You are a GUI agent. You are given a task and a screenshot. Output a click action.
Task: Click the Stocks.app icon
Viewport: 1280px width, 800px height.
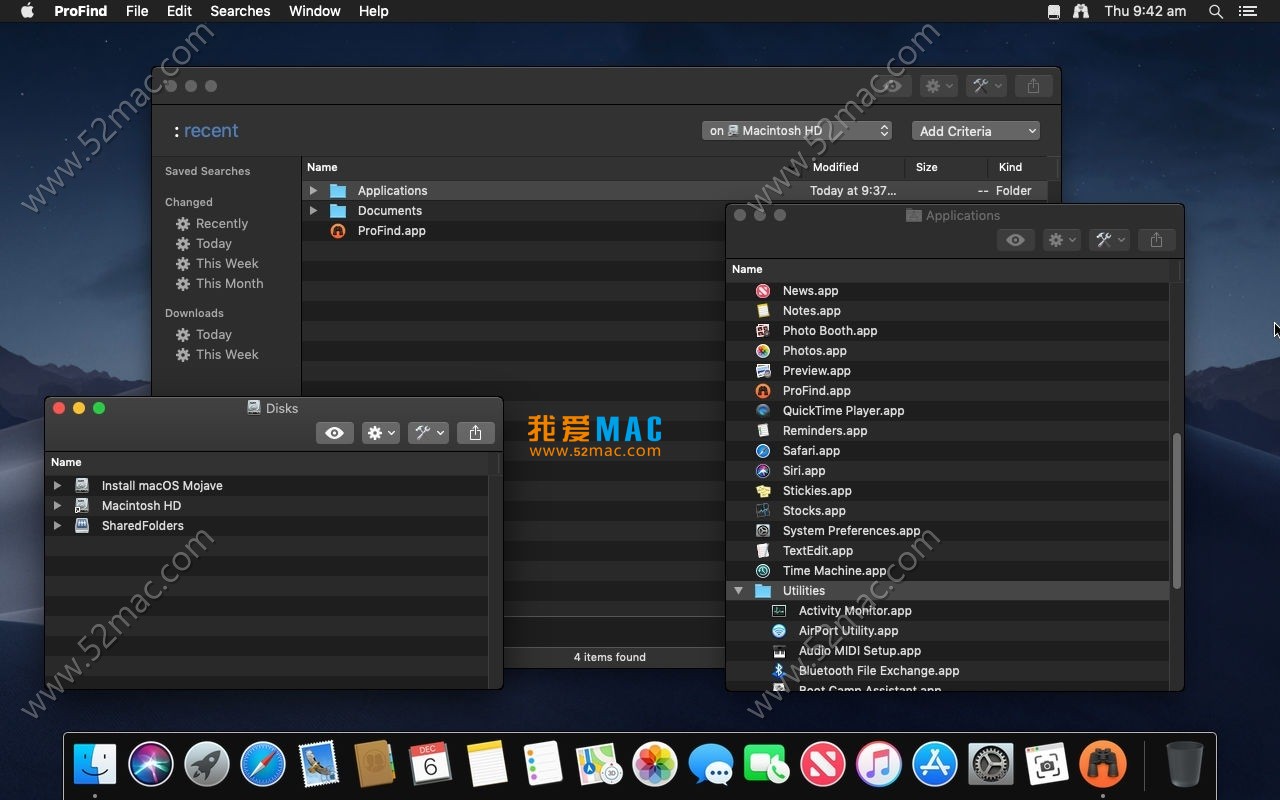[x=763, y=510]
